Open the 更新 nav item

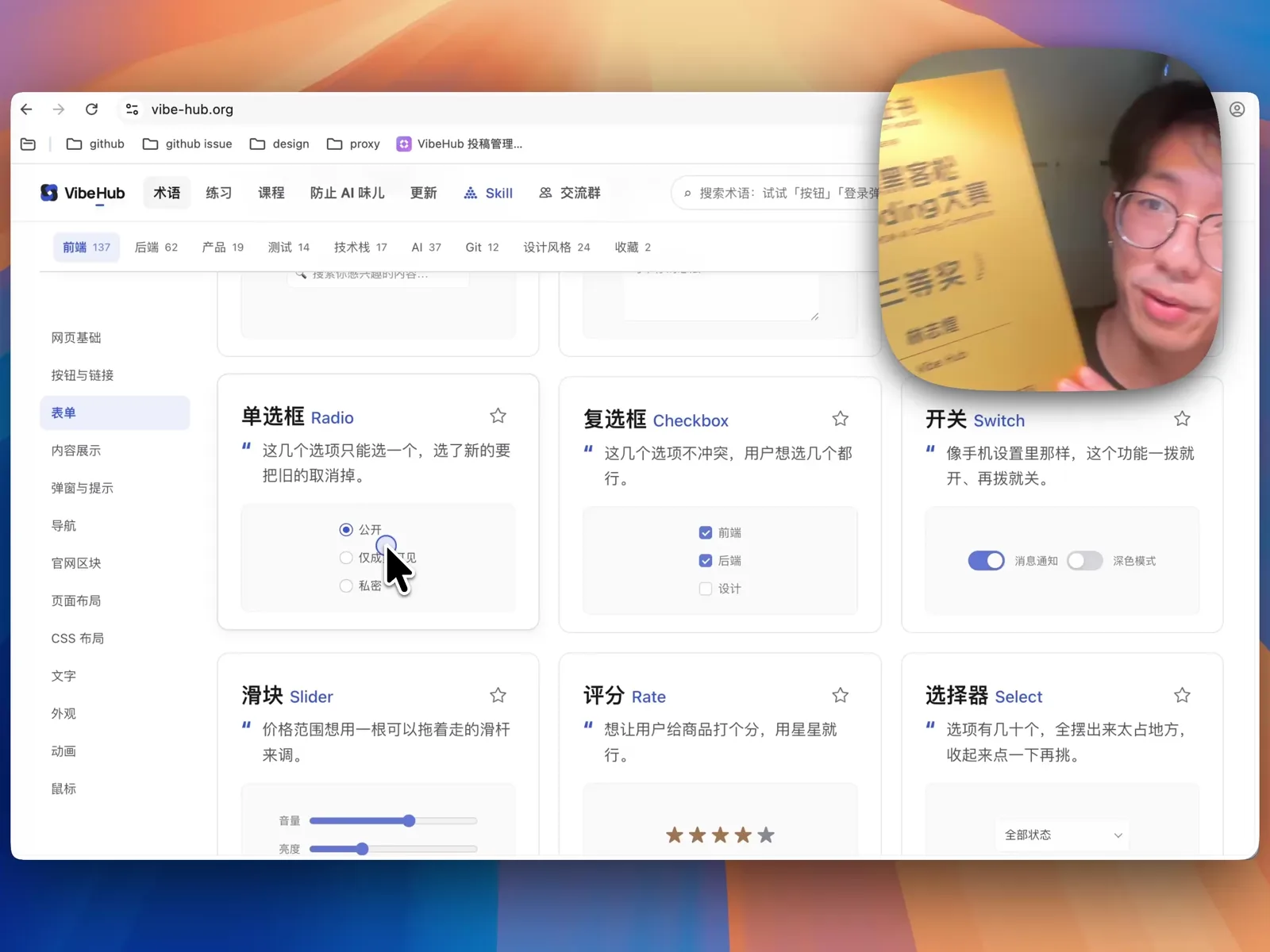click(423, 193)
